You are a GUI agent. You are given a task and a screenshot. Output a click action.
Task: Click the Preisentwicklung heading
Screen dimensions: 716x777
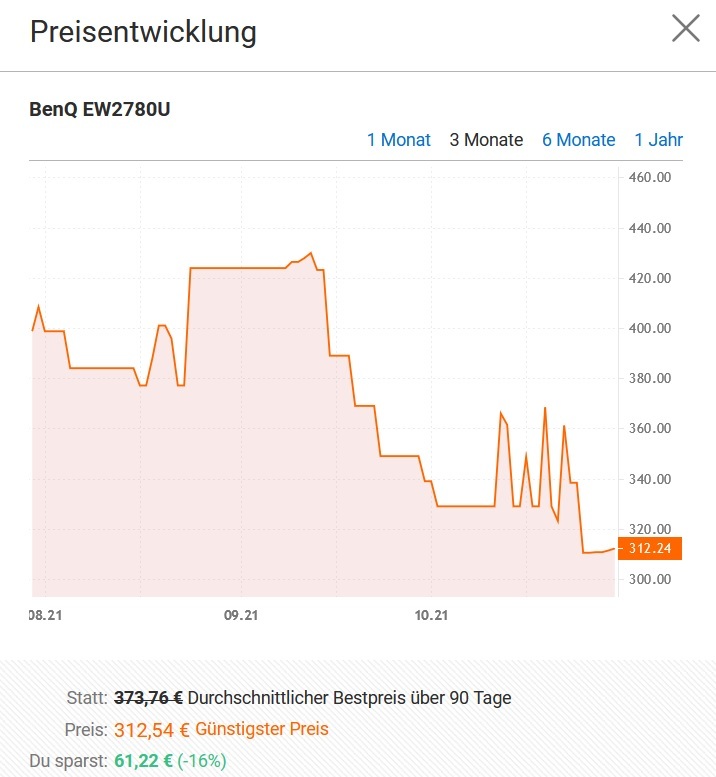pyautogui.click(x=143, y=32)
